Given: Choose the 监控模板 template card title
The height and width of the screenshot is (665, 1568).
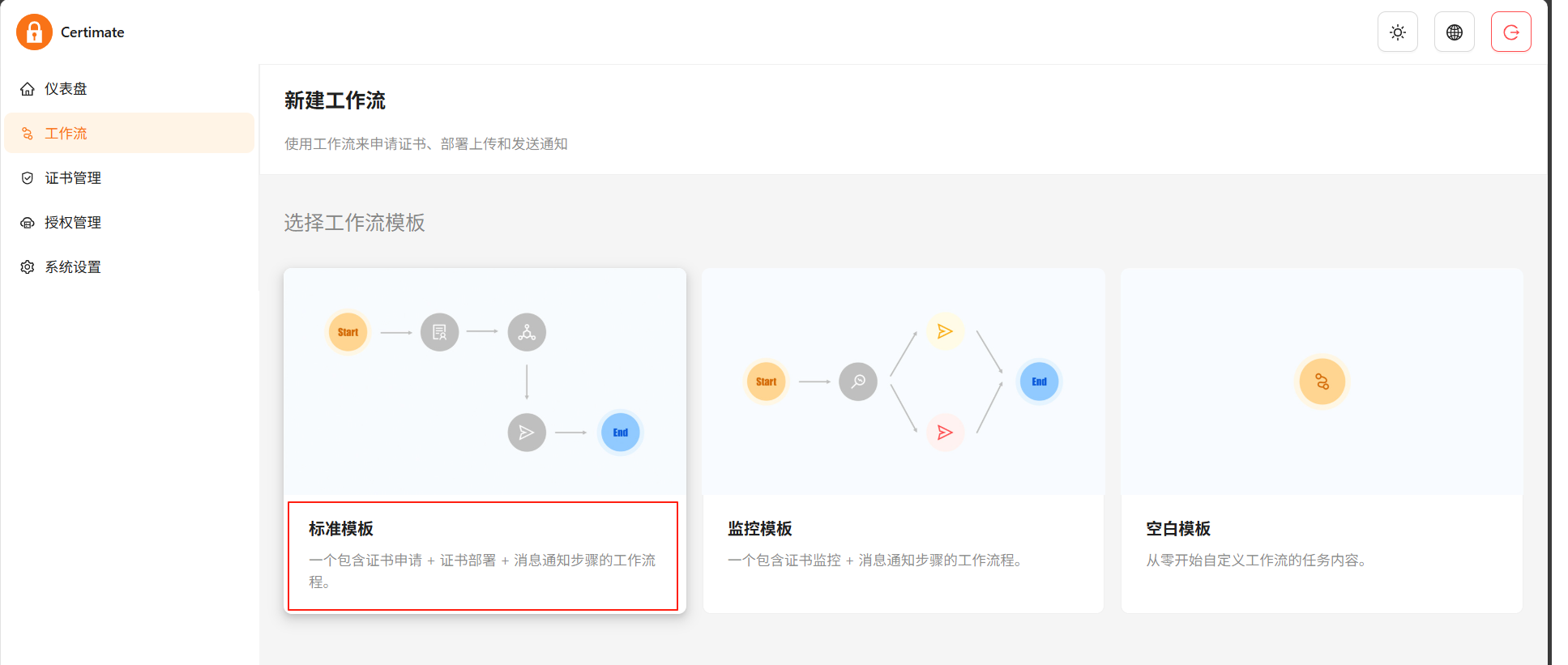Looking at the screenshot, I should coord(760,529).
